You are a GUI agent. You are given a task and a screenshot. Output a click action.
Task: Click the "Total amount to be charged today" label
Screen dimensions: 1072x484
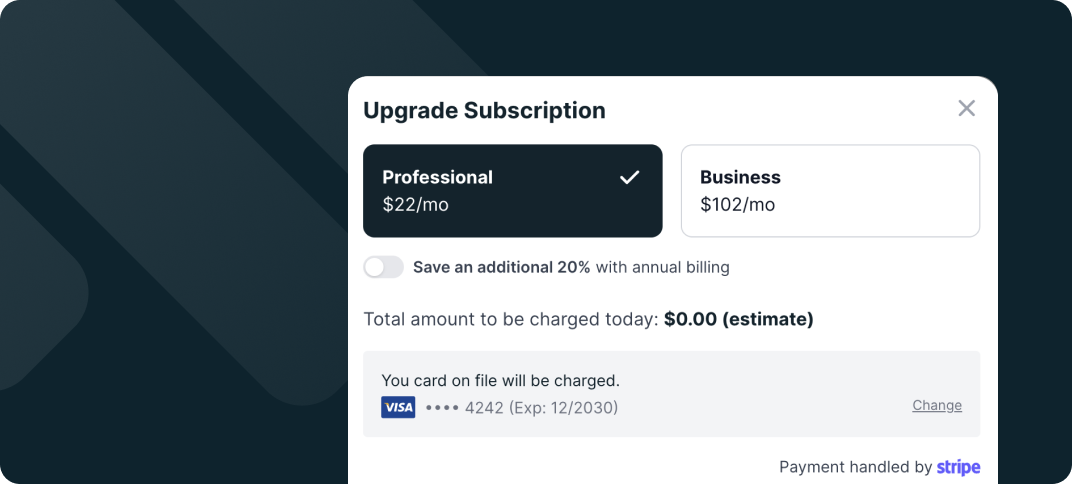pos(510,320)
